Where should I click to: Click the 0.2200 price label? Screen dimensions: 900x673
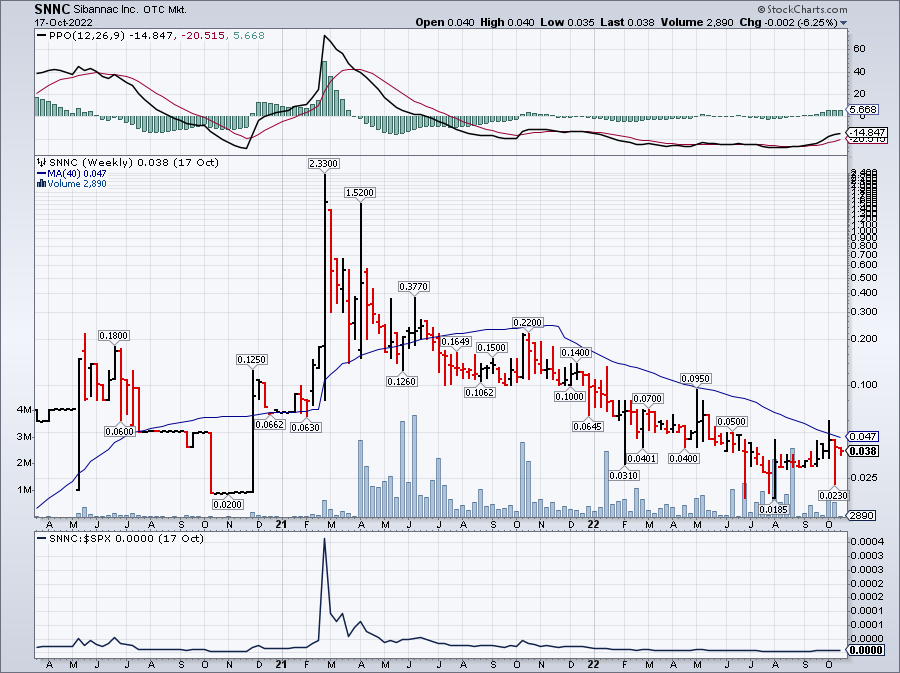(x=527, y=322)
